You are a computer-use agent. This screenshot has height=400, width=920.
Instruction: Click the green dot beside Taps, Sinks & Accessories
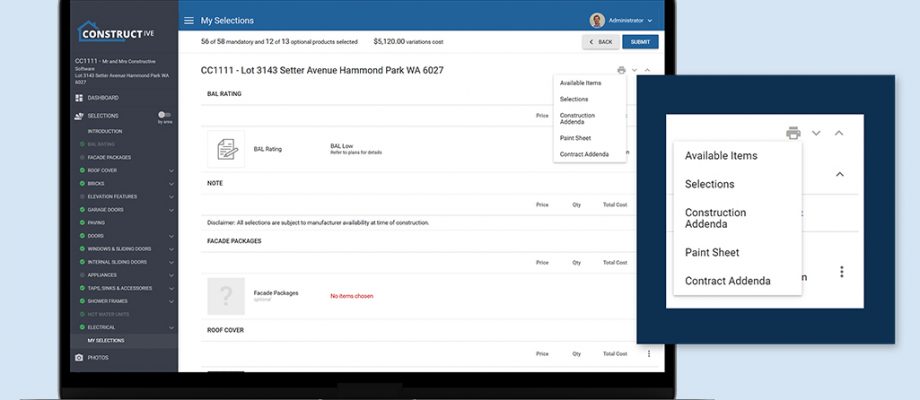tap(82, 288)
